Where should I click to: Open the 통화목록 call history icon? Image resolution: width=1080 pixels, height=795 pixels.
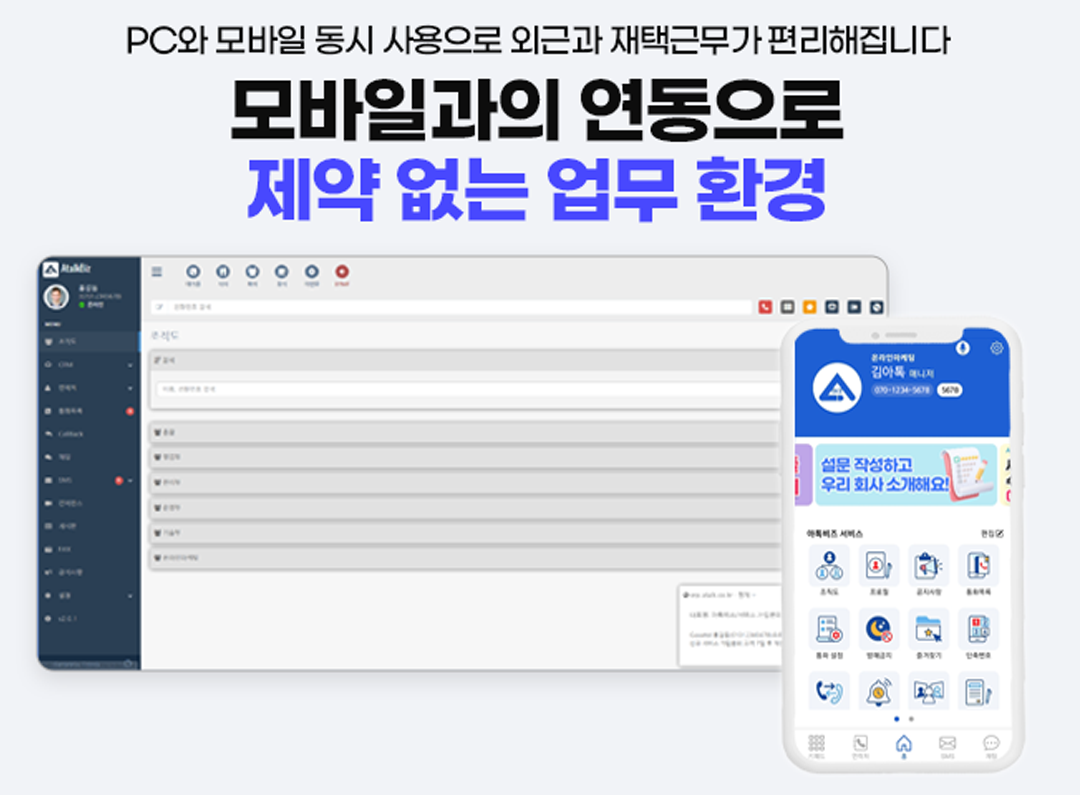(978, 566)
